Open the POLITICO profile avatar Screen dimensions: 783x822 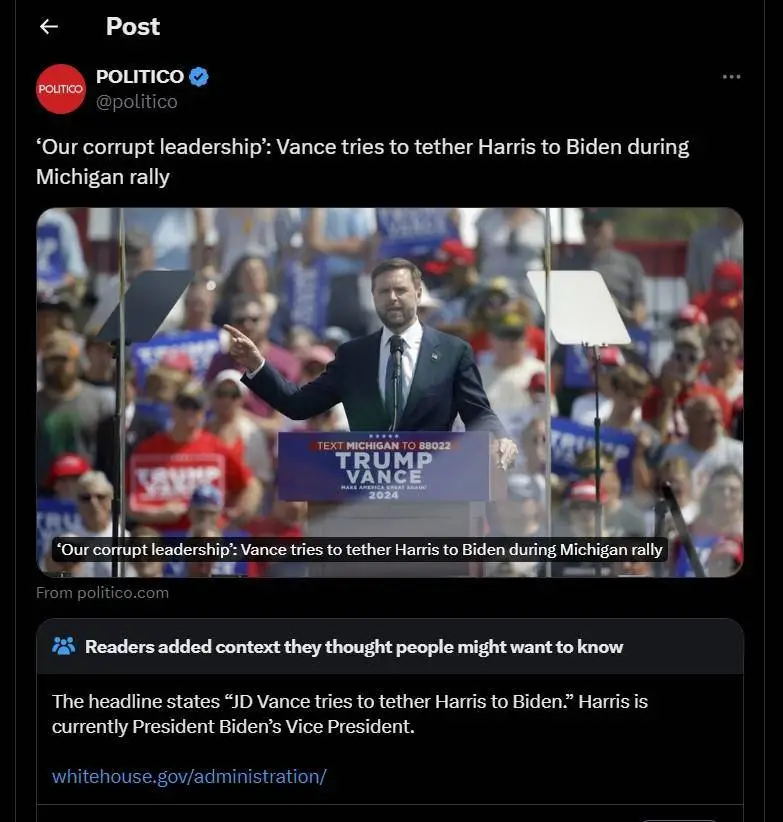pos(61,89)
